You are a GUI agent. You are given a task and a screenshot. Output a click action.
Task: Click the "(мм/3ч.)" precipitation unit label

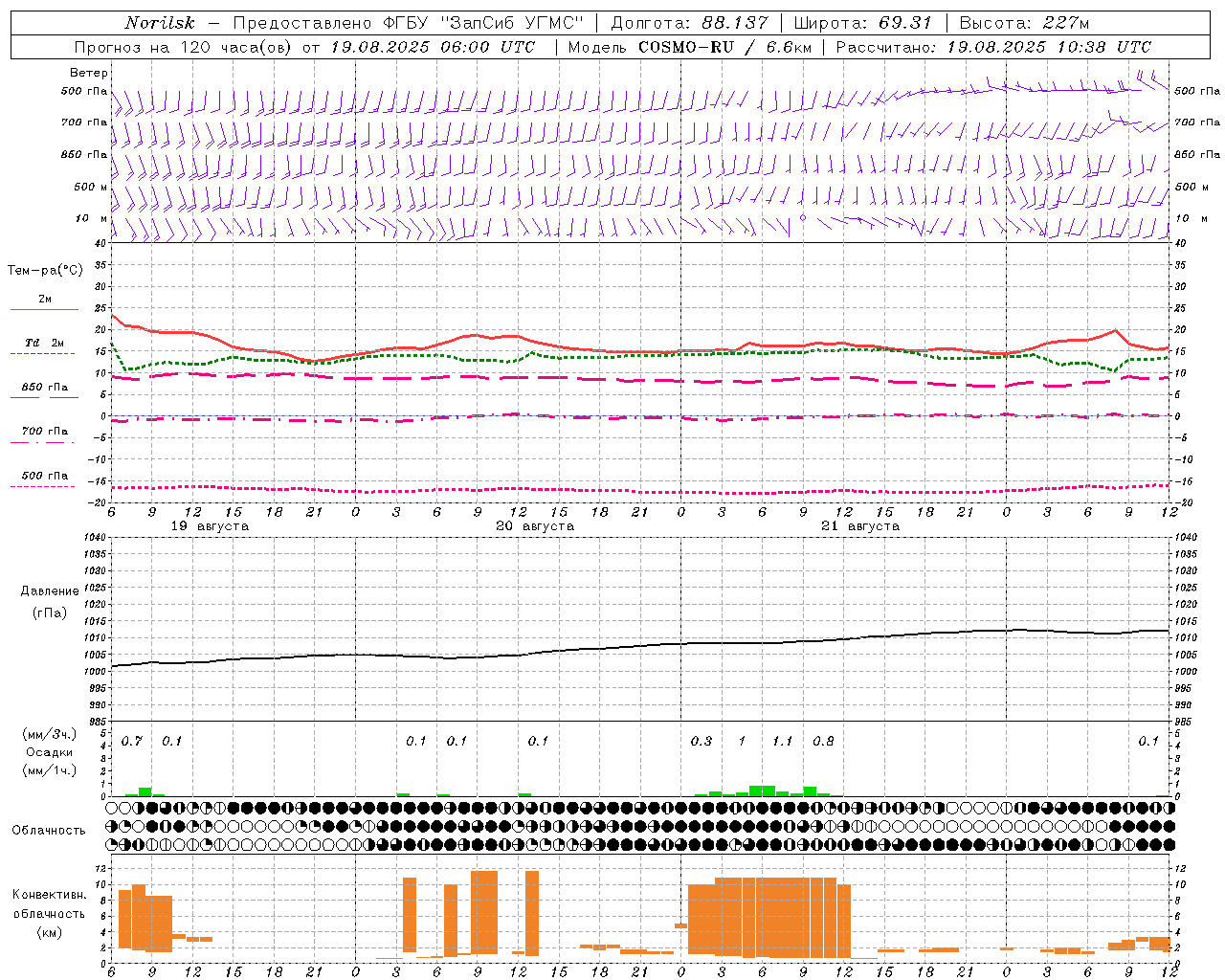(x=49, y=734)
